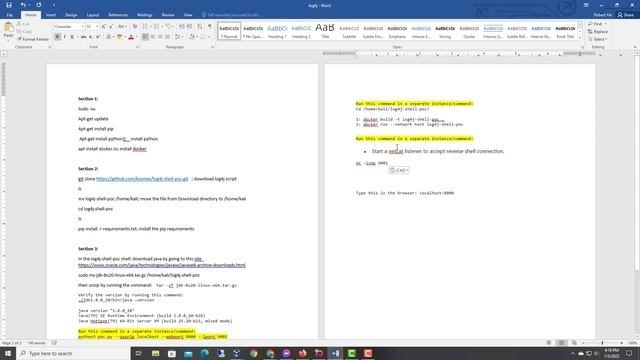Click the Tell me what you want field

[x=231, y=15]
